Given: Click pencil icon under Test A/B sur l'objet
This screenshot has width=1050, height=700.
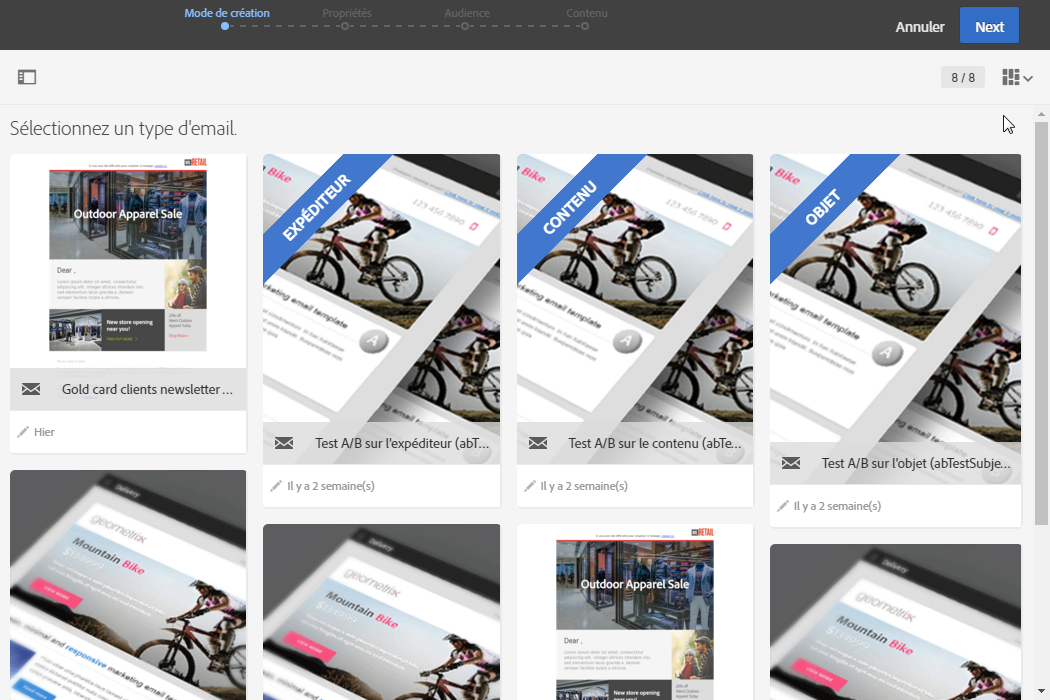Looking at the screenshot, I should point(783,506).
